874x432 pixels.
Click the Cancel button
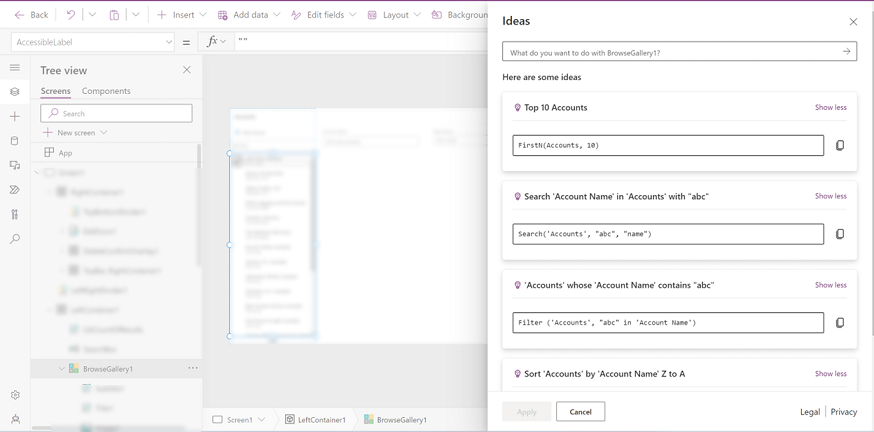580,412
